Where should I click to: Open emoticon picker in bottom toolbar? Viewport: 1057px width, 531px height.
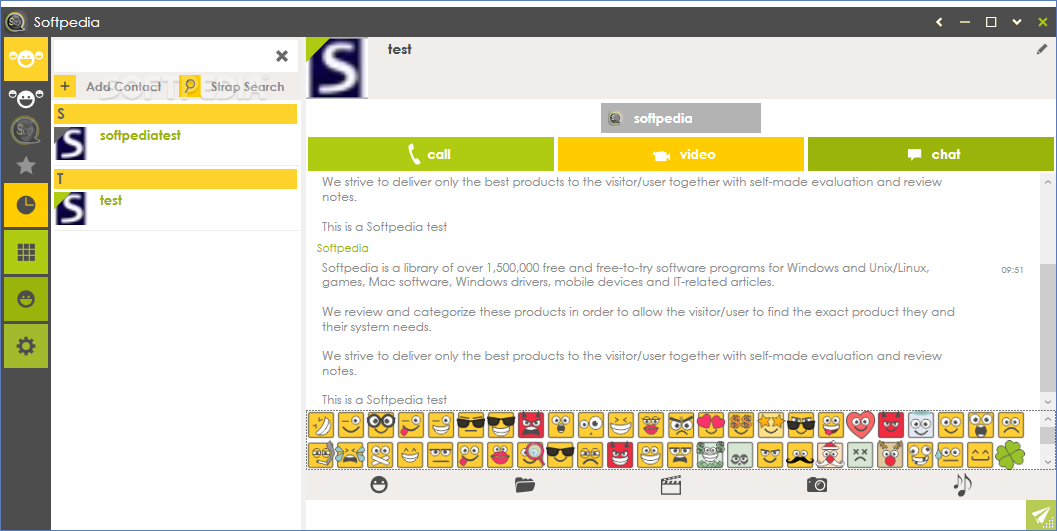pos(380,484)
